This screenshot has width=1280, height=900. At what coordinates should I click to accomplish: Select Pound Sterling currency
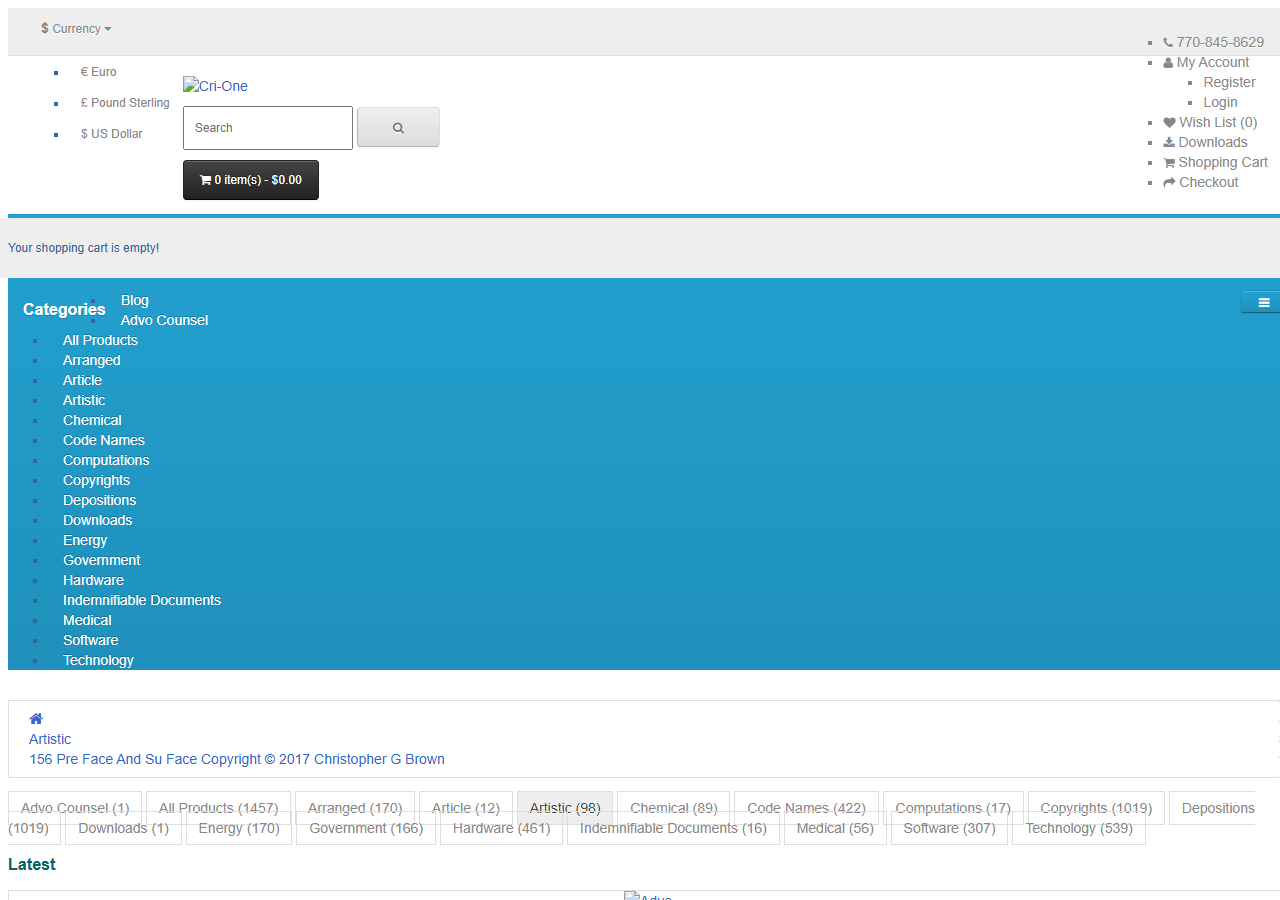pos(125,103)
